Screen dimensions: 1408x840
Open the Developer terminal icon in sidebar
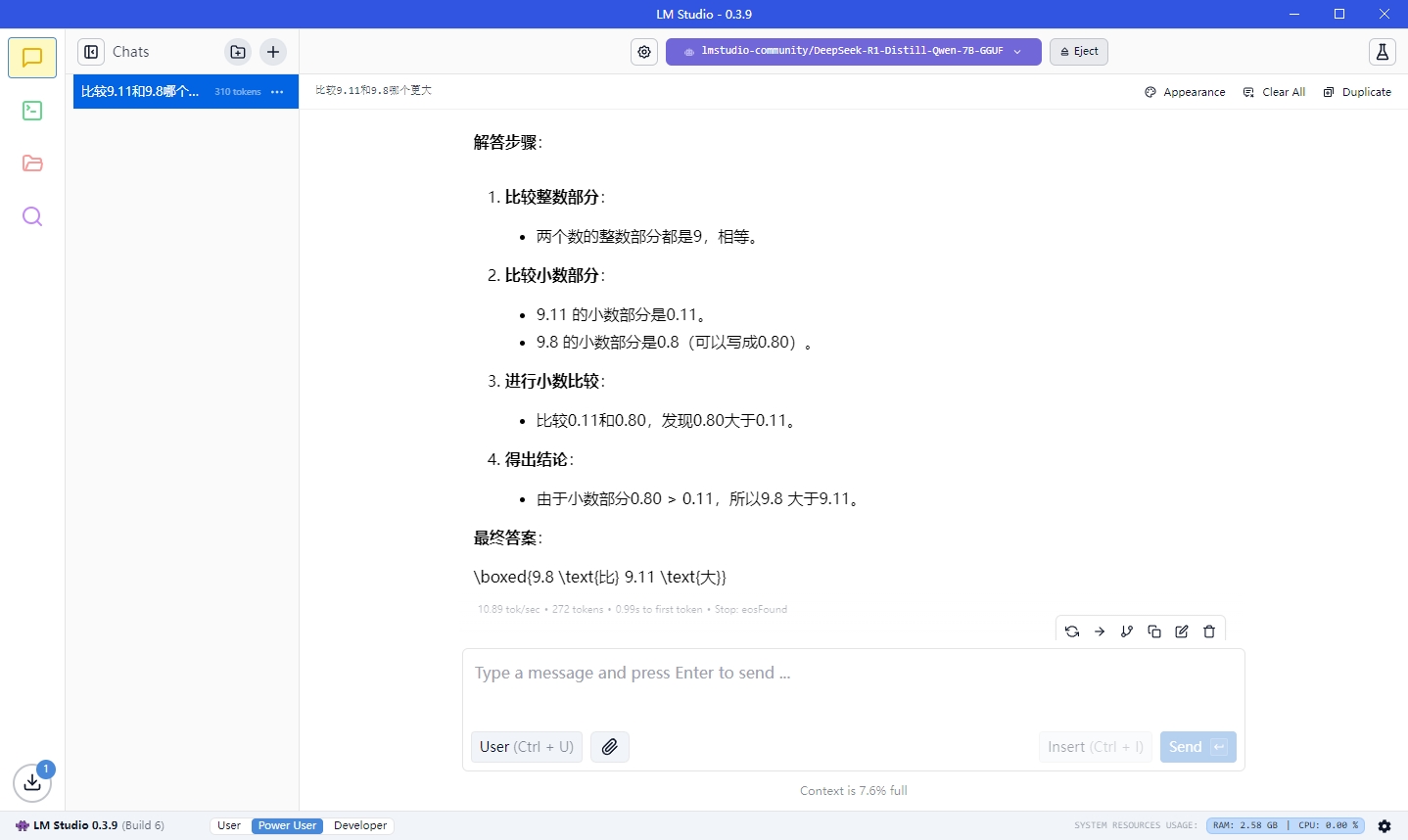32,111
